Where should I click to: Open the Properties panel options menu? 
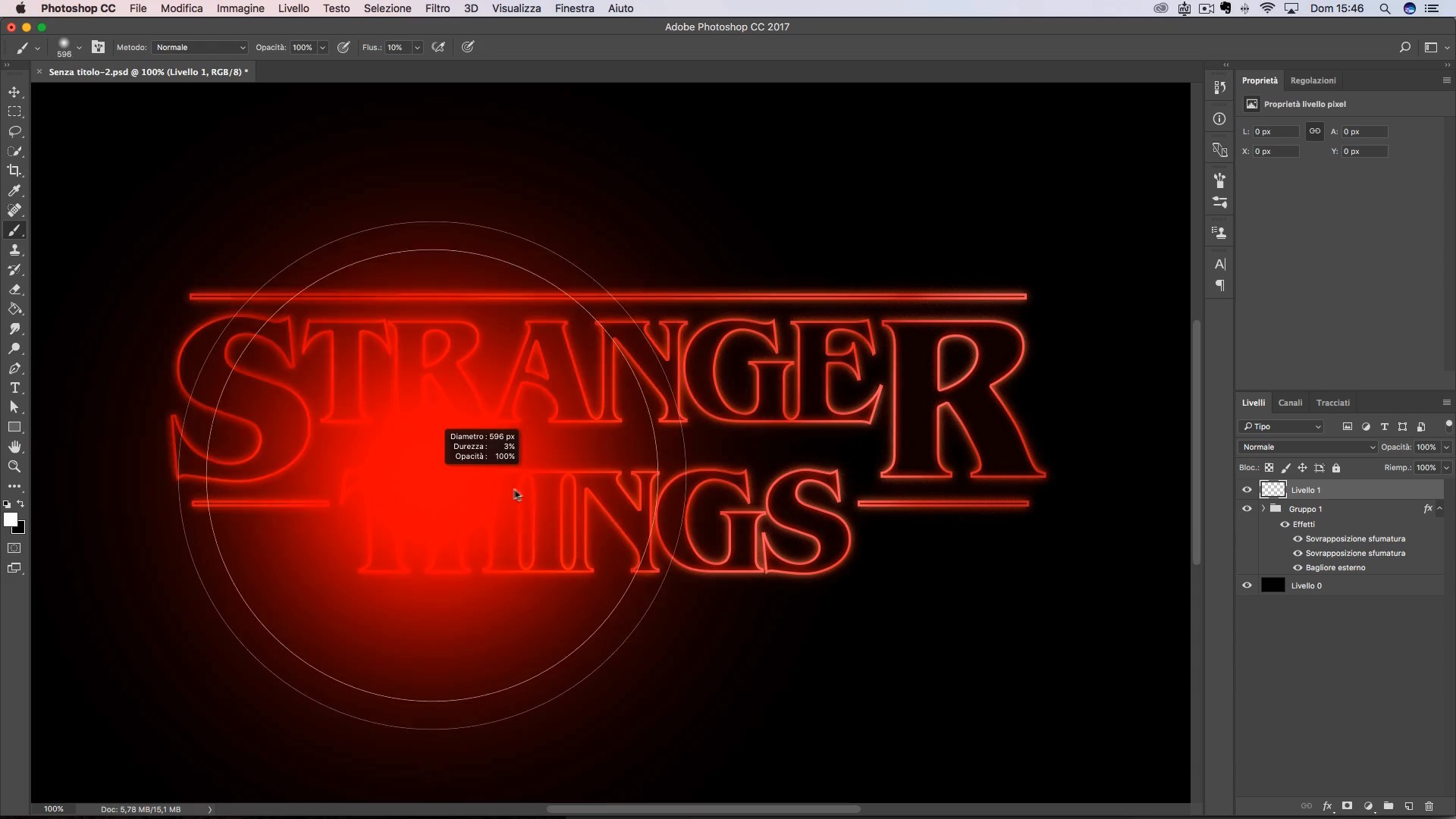pyautogui.click(x=1446, y=80)
